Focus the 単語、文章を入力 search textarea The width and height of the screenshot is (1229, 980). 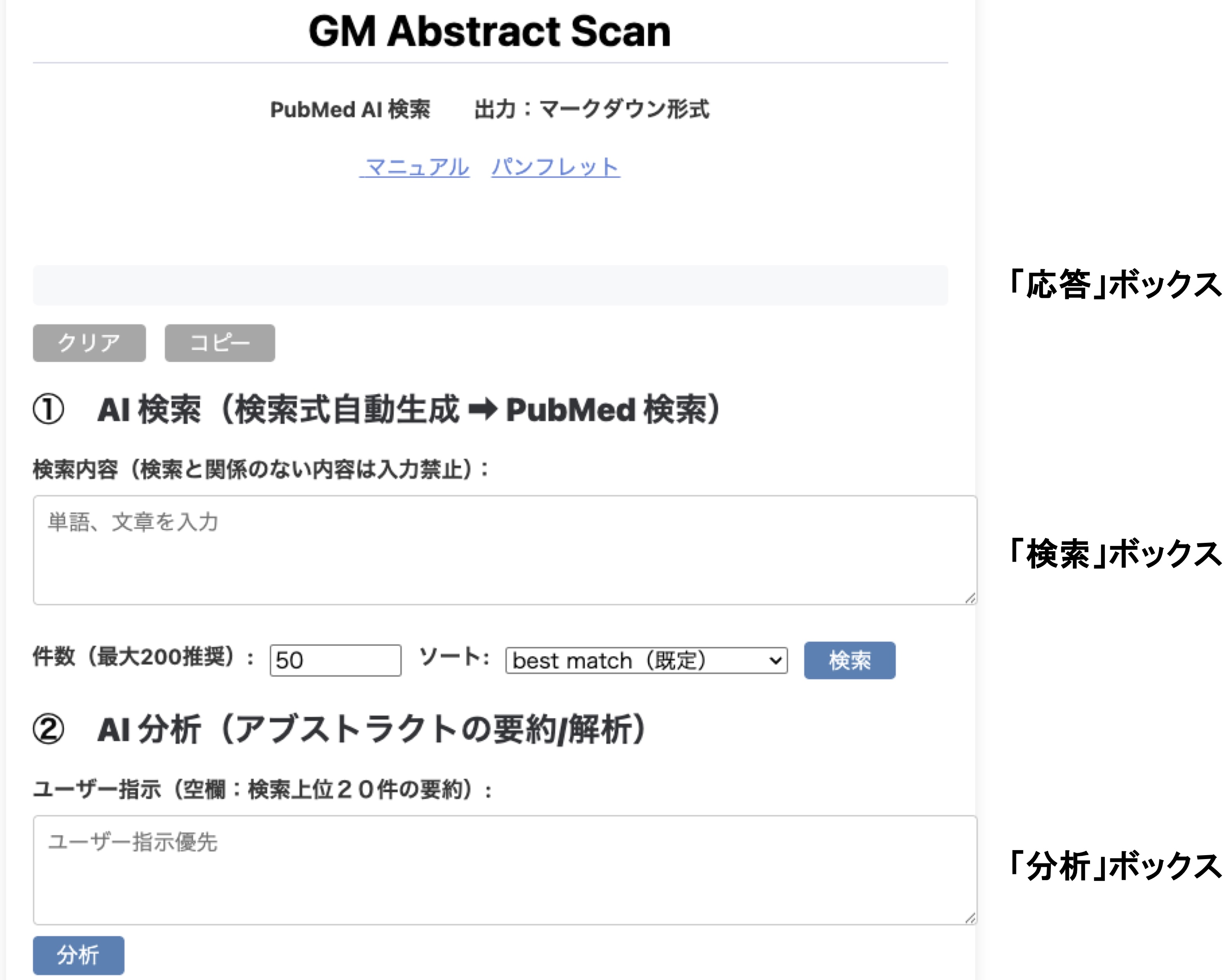point(505,550)
